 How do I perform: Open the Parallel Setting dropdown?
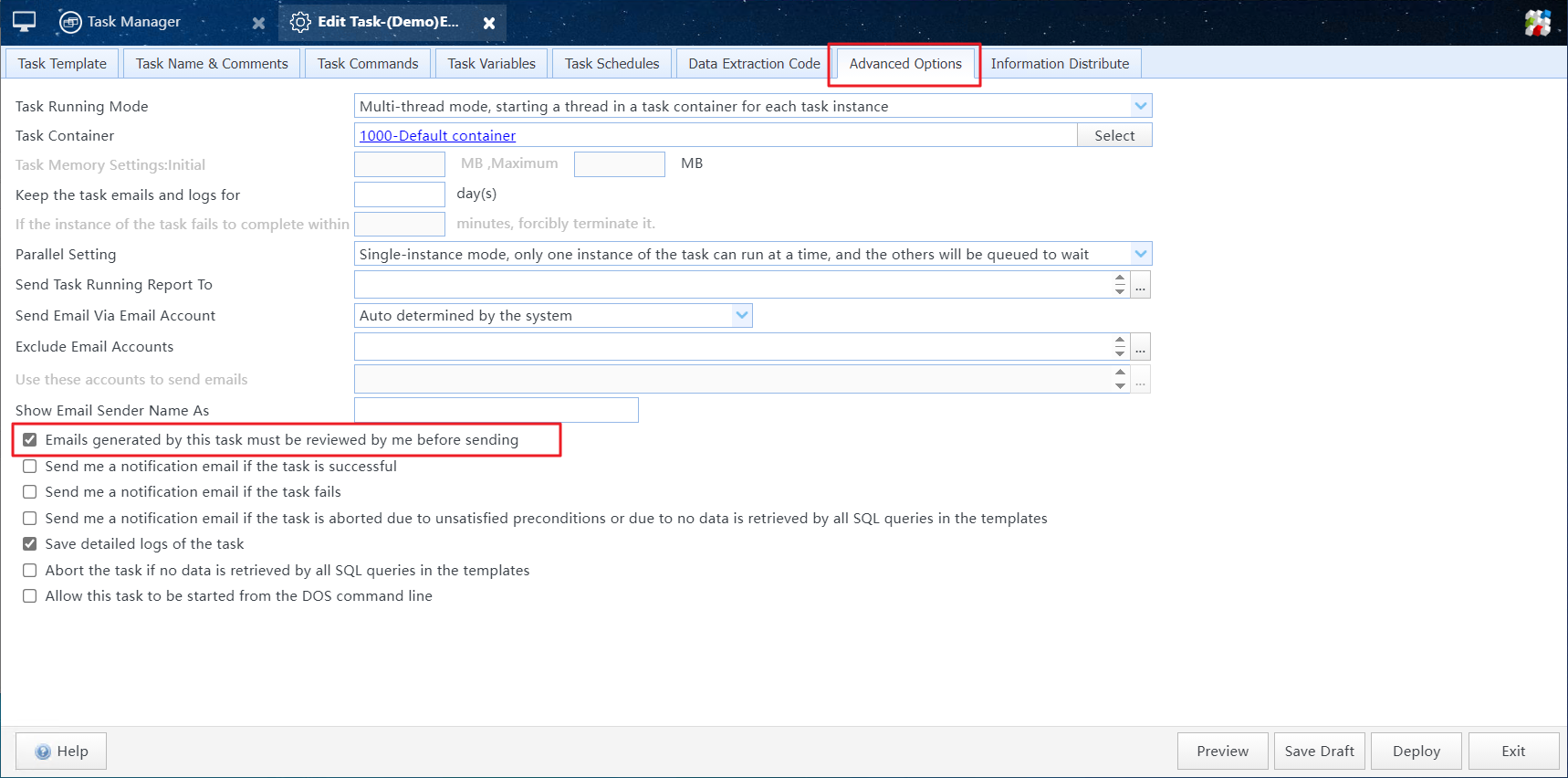(x=1140, y=254)
